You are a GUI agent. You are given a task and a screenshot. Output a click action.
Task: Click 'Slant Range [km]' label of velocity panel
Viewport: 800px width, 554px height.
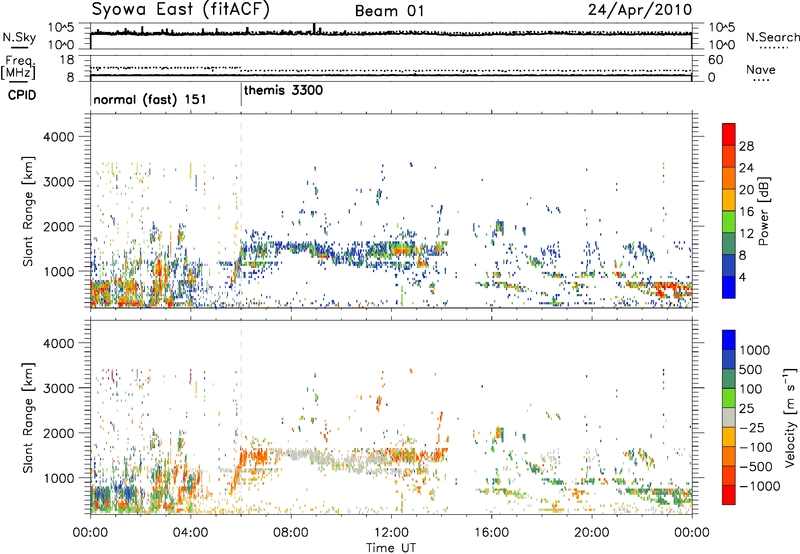[x=28, y=418]
